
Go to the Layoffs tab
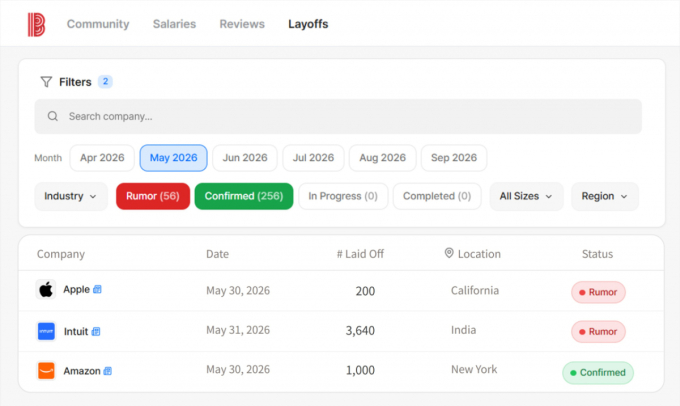(308, 24)
